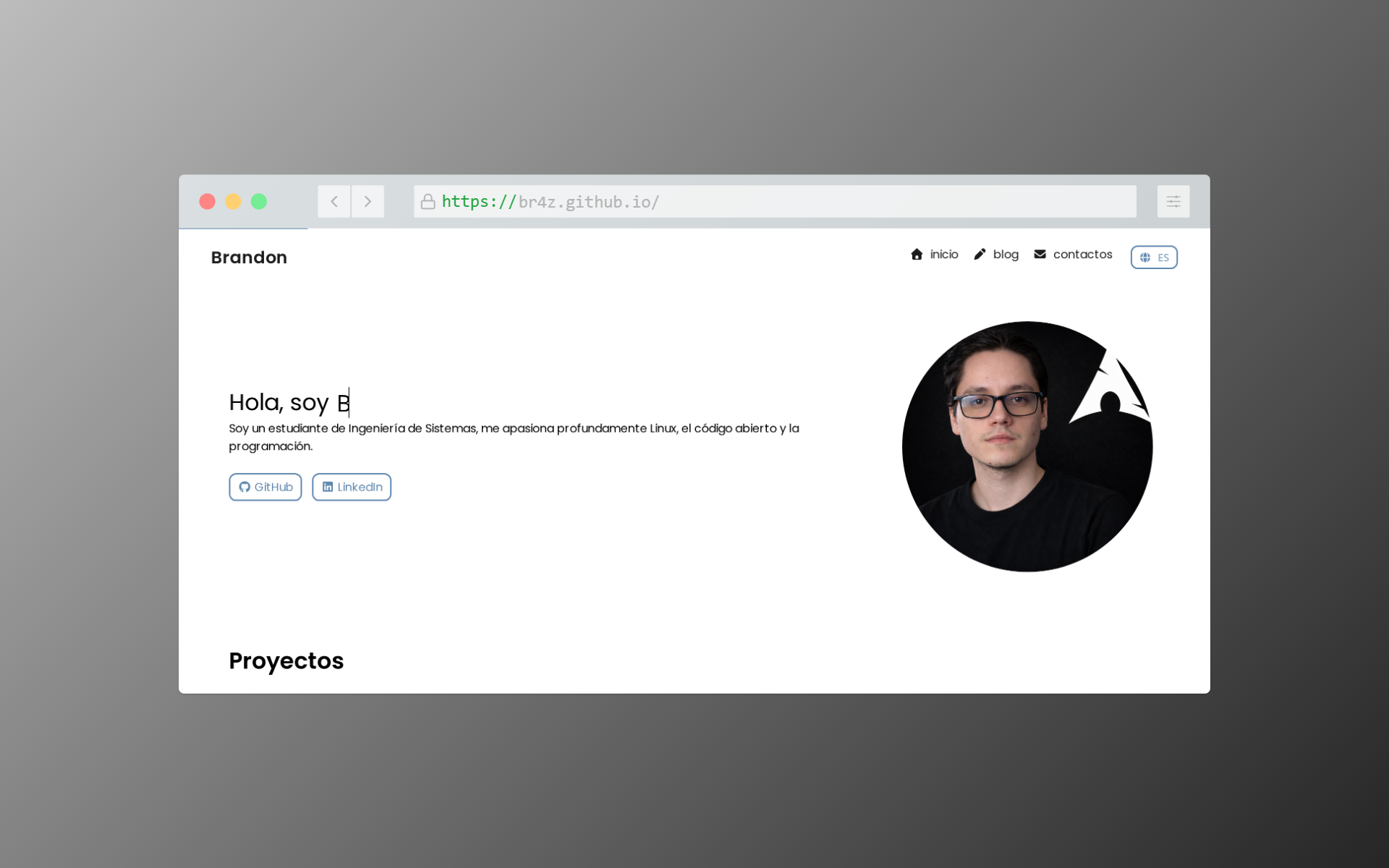Viewport: 1389px width, 868px height.
Task: Click the LinkedIn square icon
Action: 328,487
